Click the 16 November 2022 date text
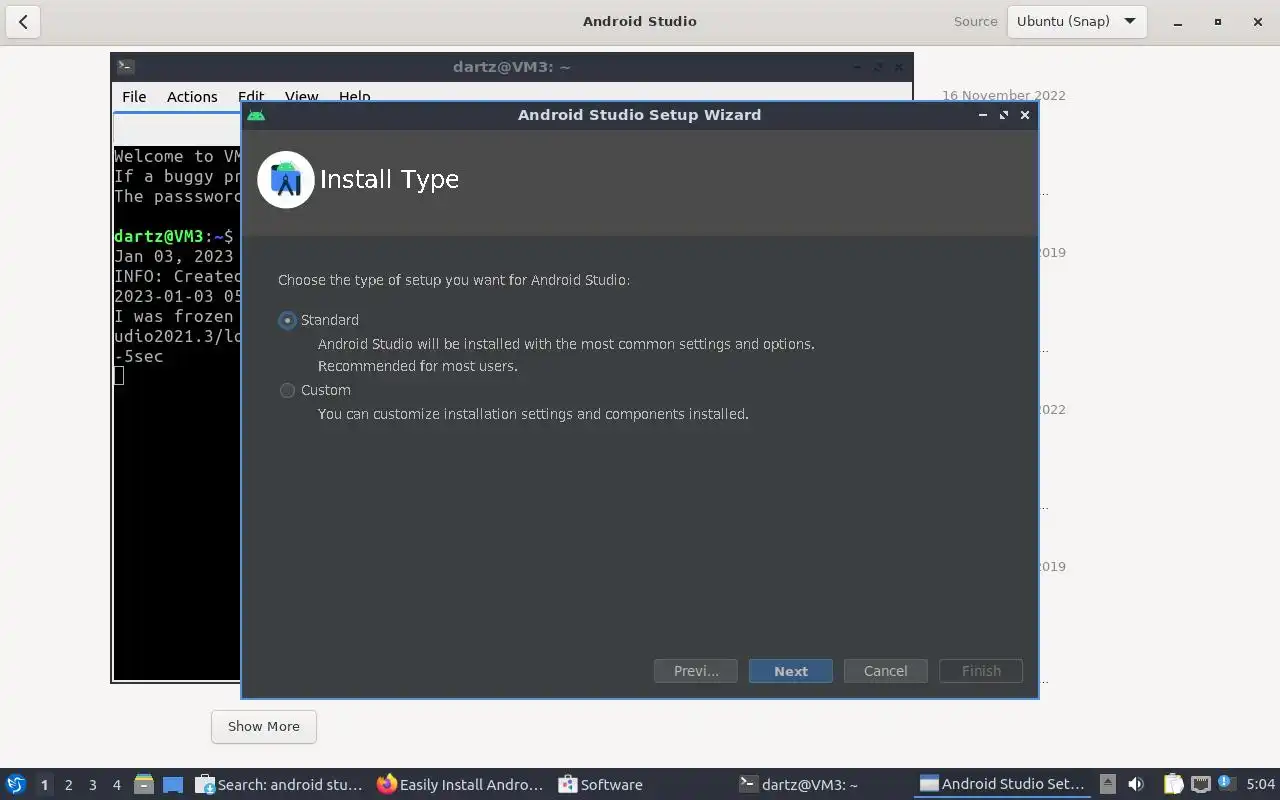The width and height of the screenshot is (1280, 800). 1003,96
